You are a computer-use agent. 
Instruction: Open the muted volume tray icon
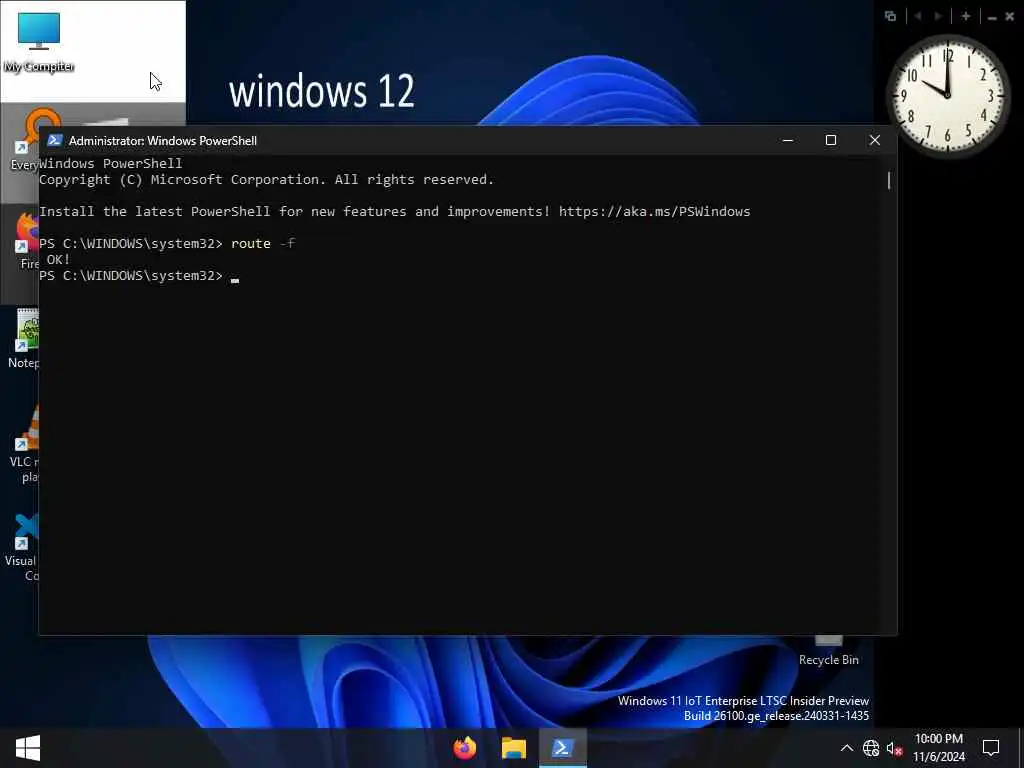tap(894, 748)
